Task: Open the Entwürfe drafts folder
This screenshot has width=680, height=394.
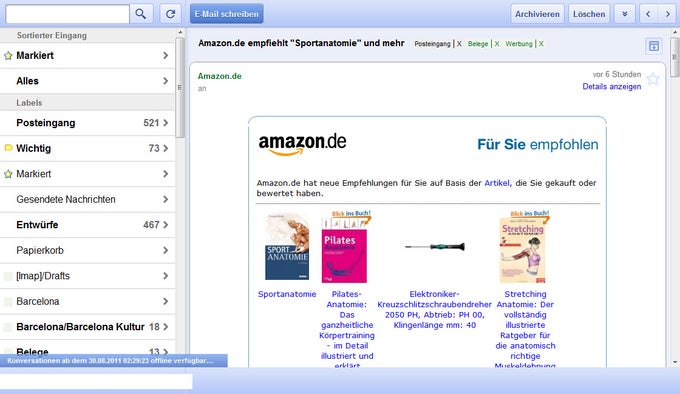Action: pyautogui.click(x=88, y=225)
